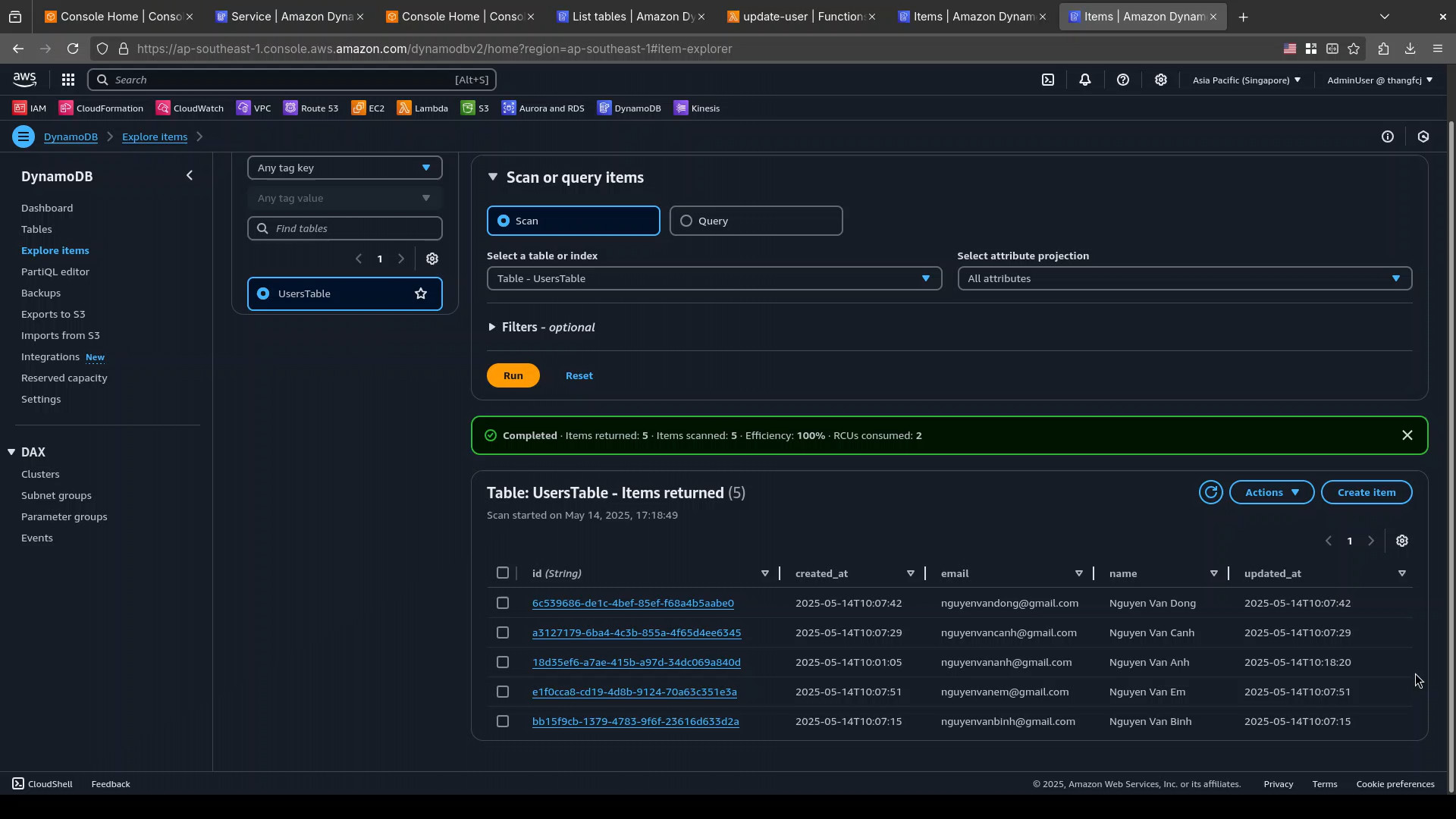Screen dimensions: 1456x819
Task: Check the row for Nguyen Van Anh
Action: pos(503,662)
